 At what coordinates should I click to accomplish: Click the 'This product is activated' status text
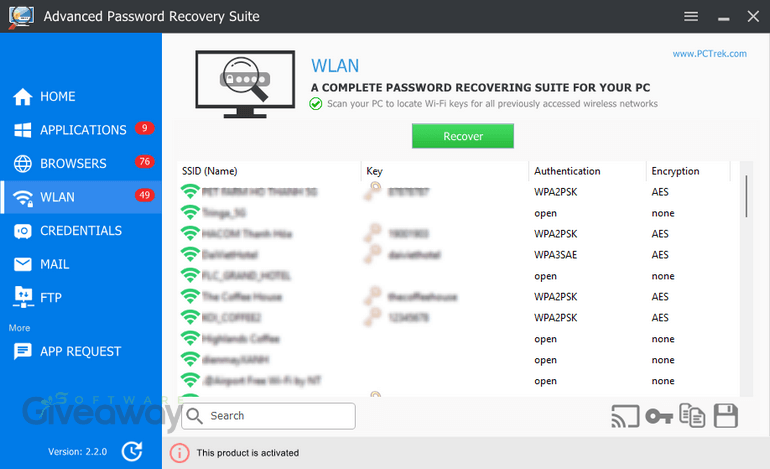(x=248, y=453)
